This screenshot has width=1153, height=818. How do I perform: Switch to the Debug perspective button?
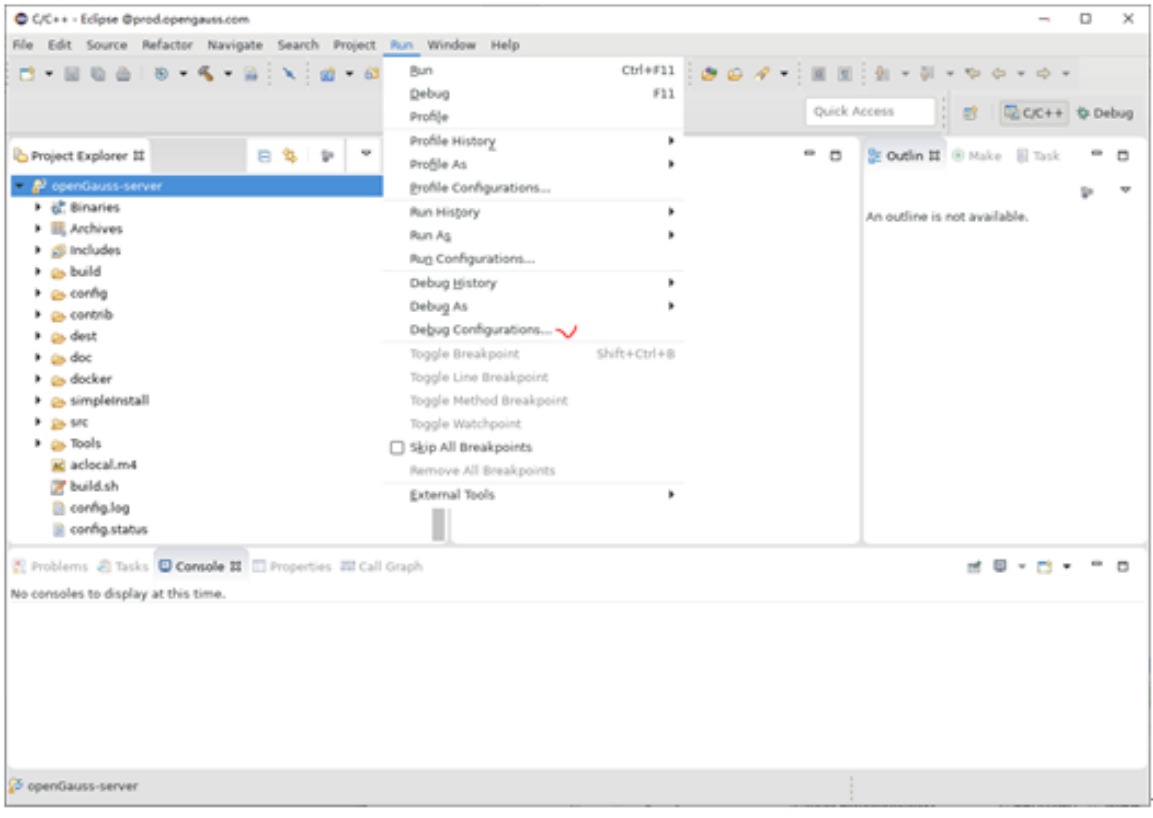point(1105,113)
